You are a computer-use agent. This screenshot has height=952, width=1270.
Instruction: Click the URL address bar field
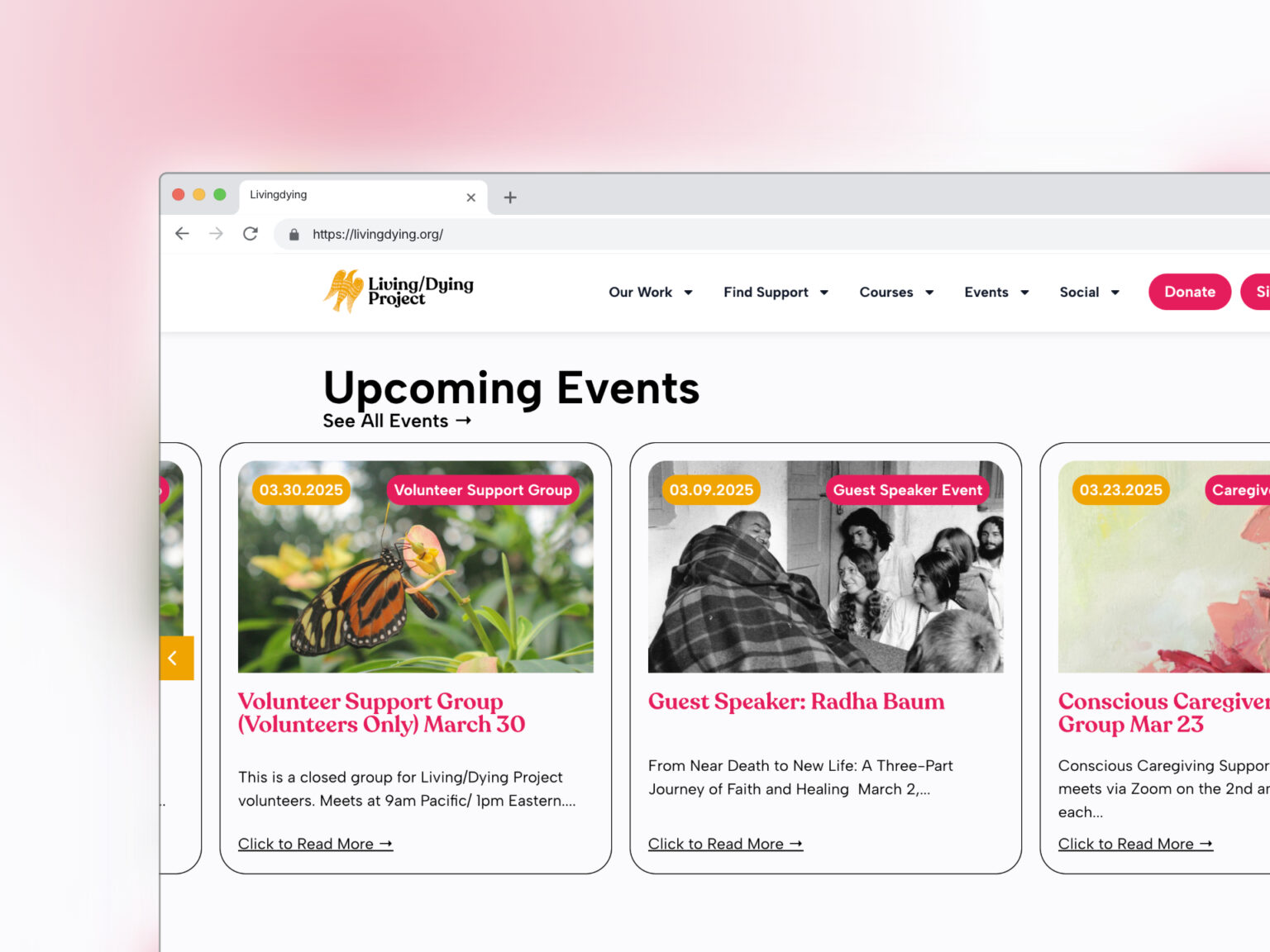click(661, 235)
